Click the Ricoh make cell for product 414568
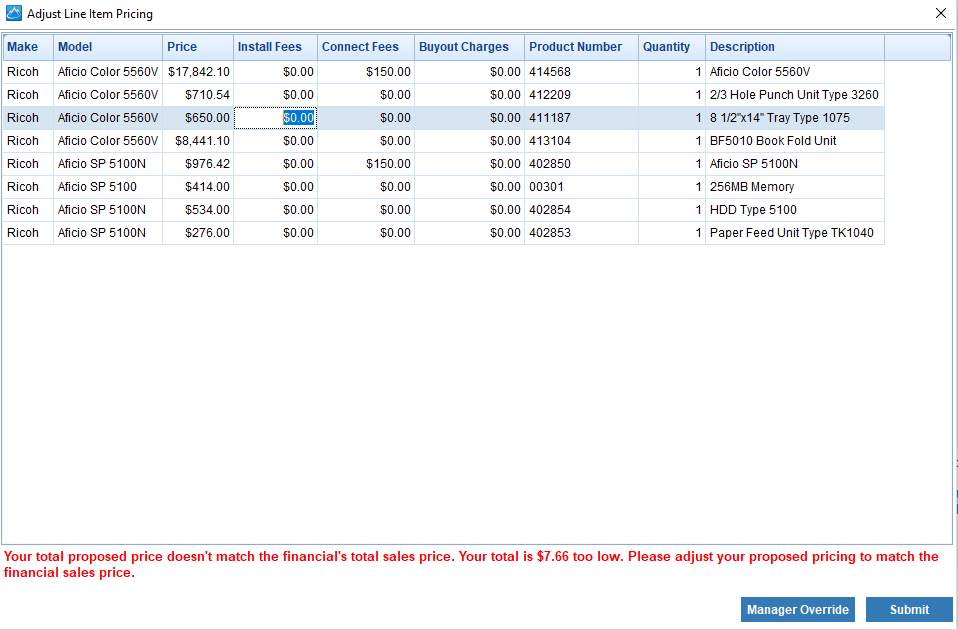 tap(28, 72)
